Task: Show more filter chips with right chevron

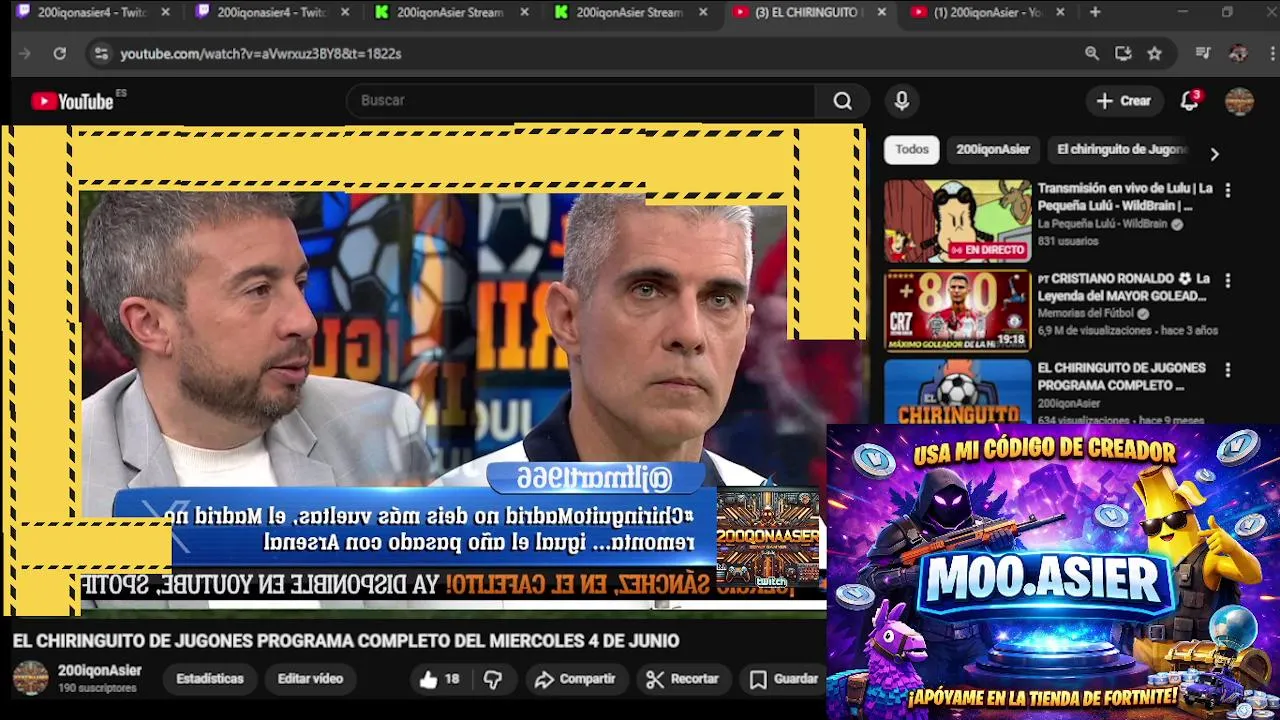Action: tap(1214, 154)
